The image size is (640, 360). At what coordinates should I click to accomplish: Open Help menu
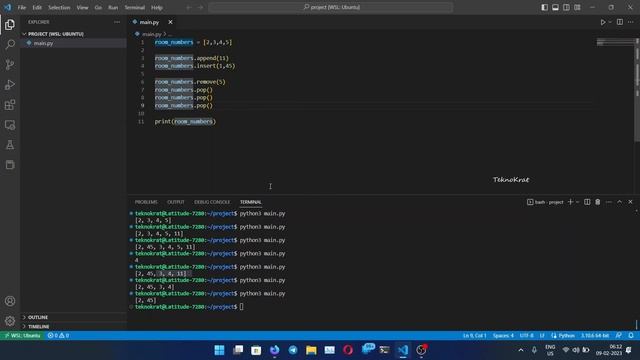[157, 7]
